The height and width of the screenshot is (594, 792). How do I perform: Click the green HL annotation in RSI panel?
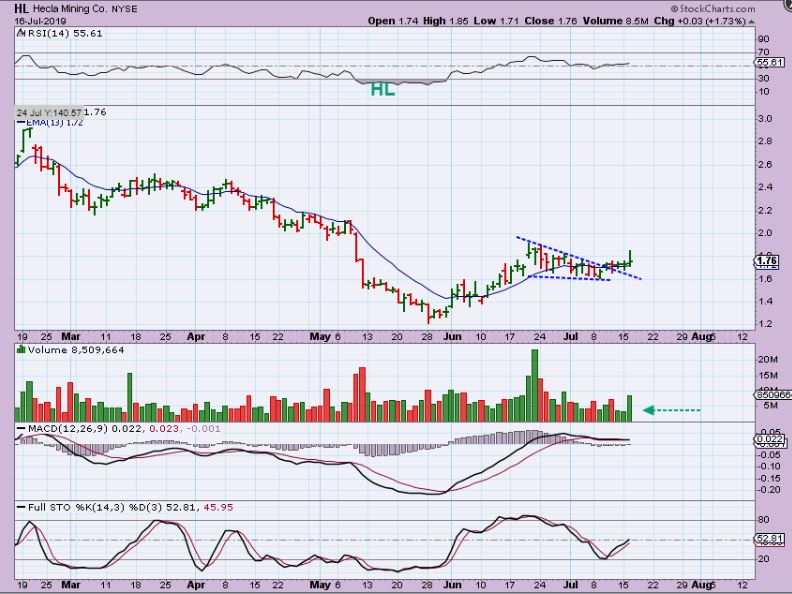point(381,89)
